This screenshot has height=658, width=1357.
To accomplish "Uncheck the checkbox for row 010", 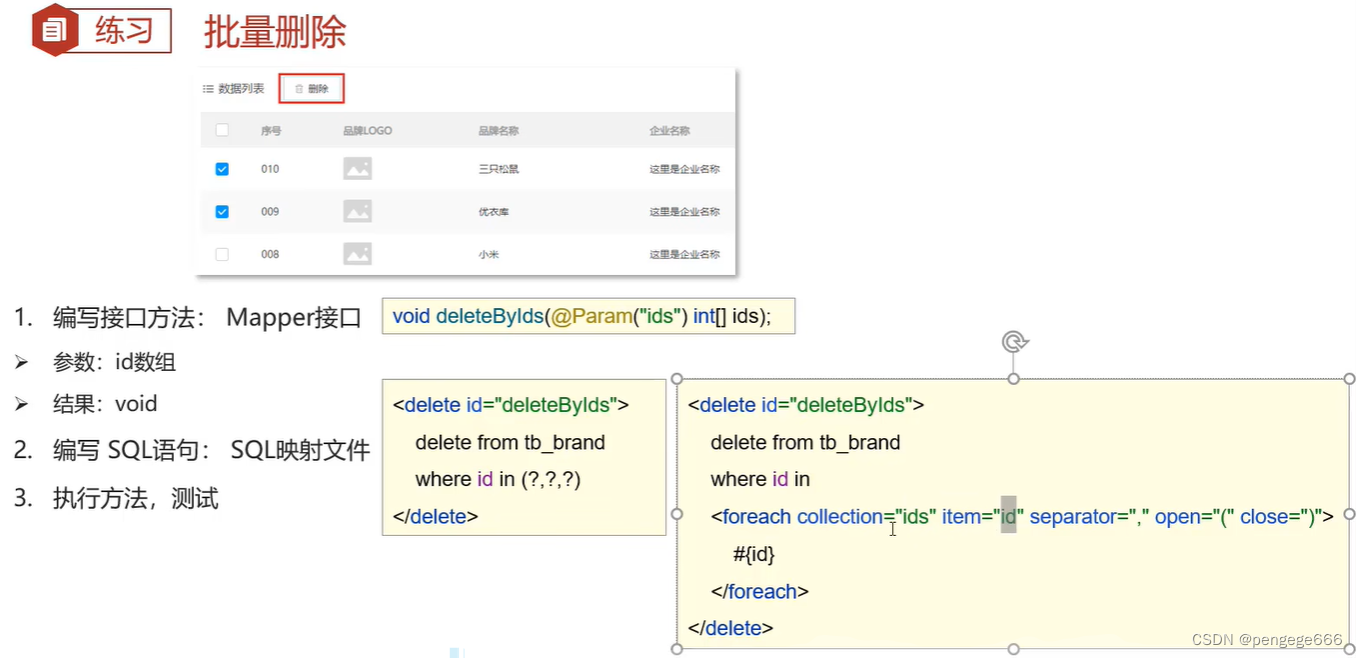I will pyautogui.click(x=222, y=169).
